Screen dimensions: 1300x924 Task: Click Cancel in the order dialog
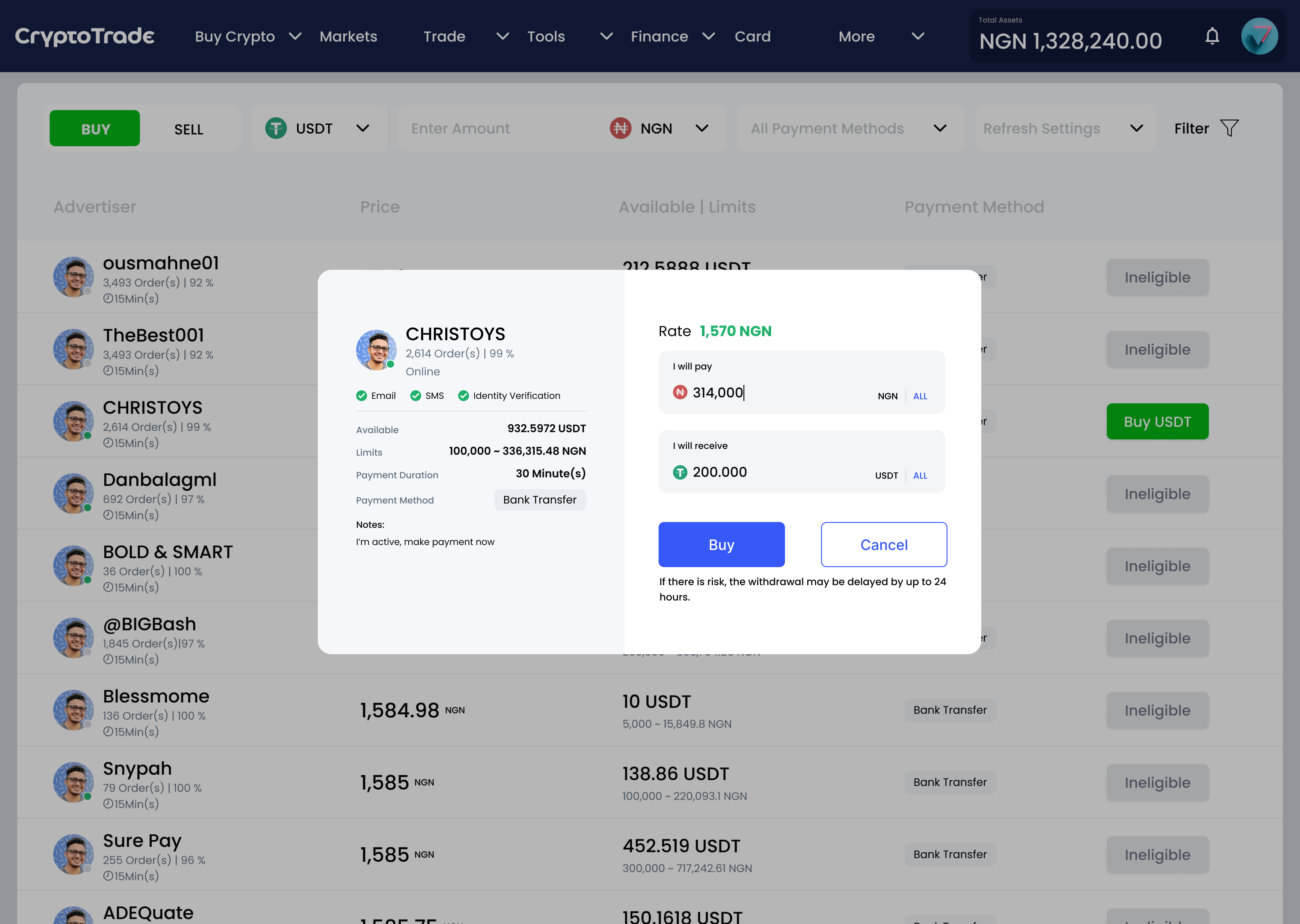point(883,545)
